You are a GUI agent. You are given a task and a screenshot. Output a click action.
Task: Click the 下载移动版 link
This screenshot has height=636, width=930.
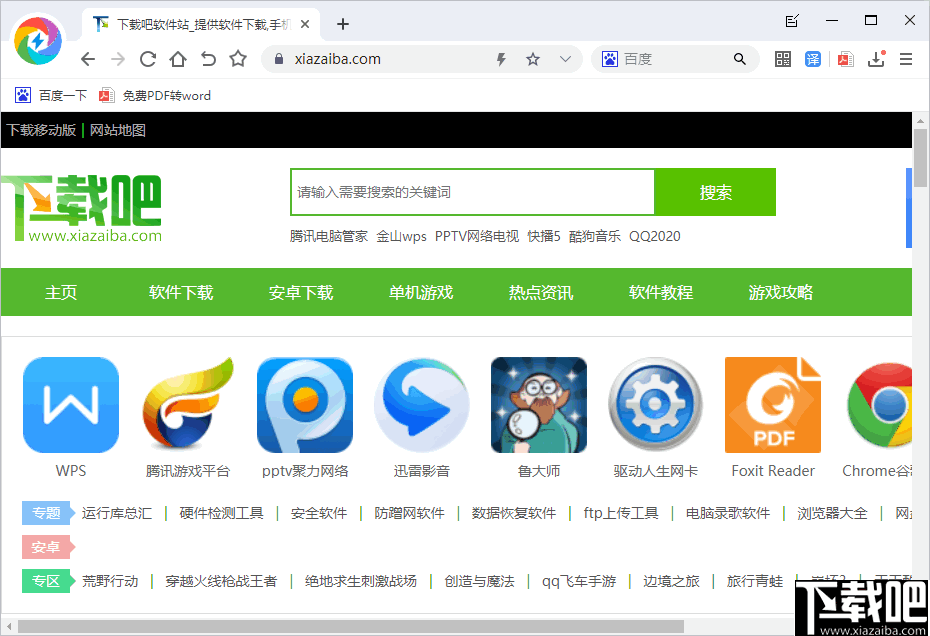click(41, 130)
